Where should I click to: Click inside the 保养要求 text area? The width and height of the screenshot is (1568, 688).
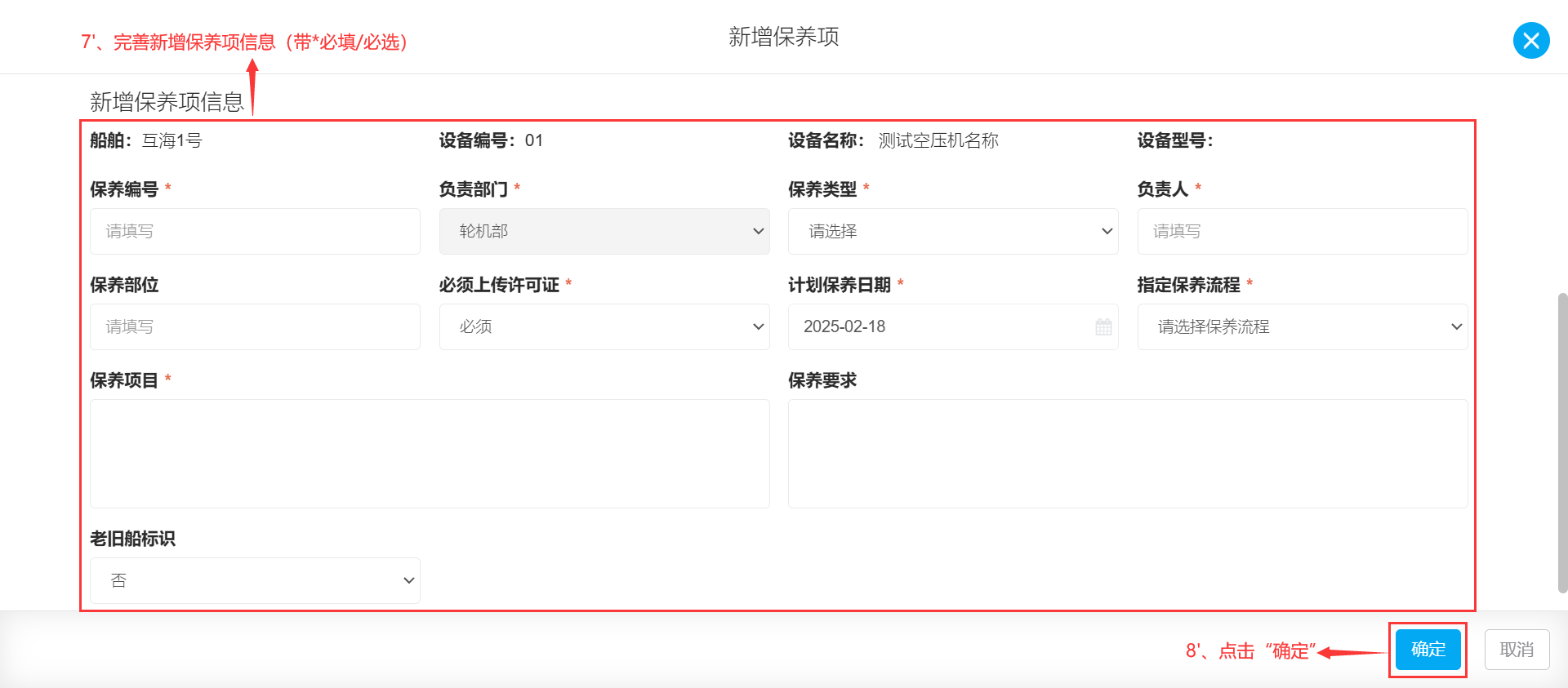click(x=1128, y=454)
